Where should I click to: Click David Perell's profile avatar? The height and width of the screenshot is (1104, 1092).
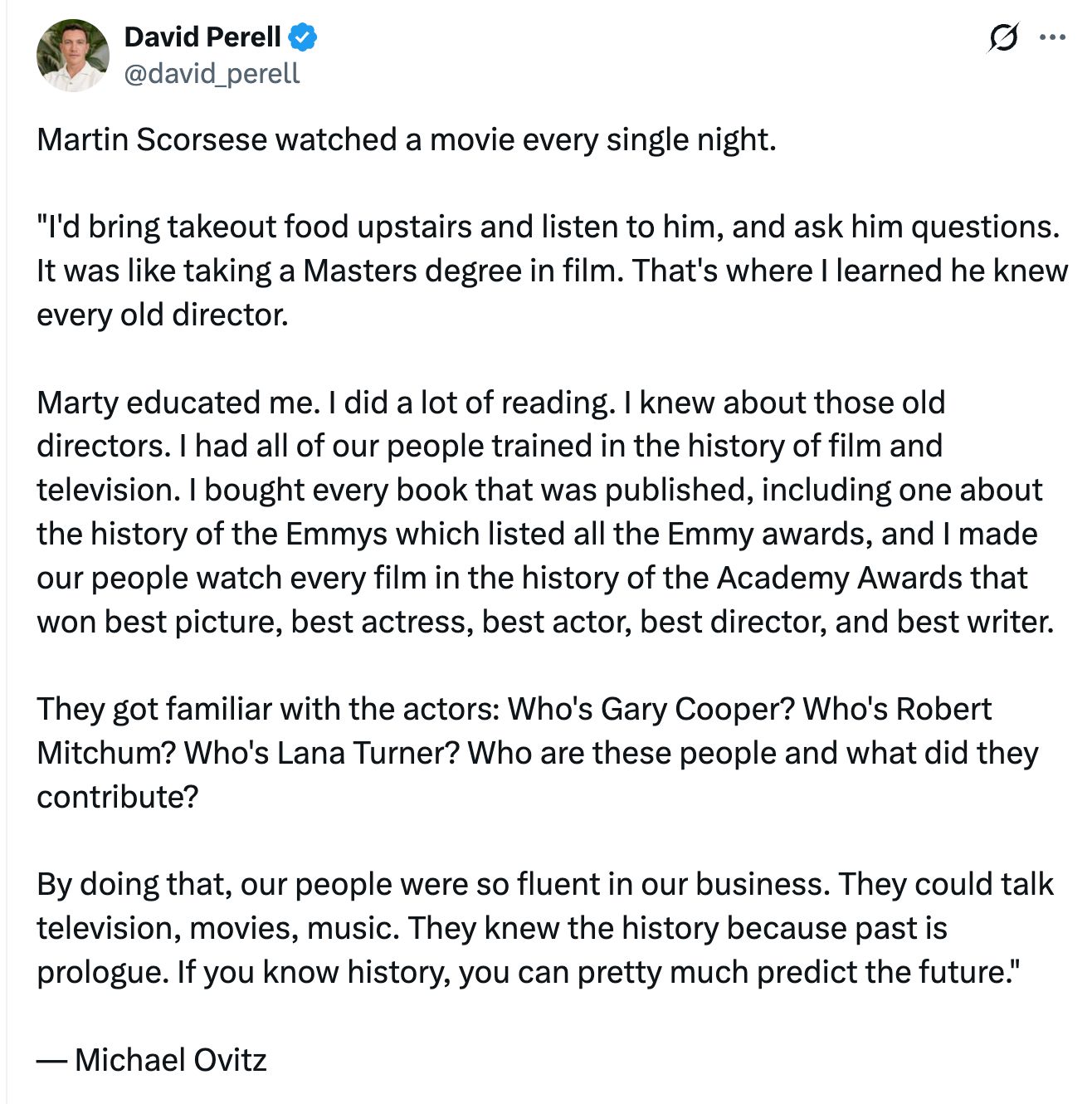point(73,52)
